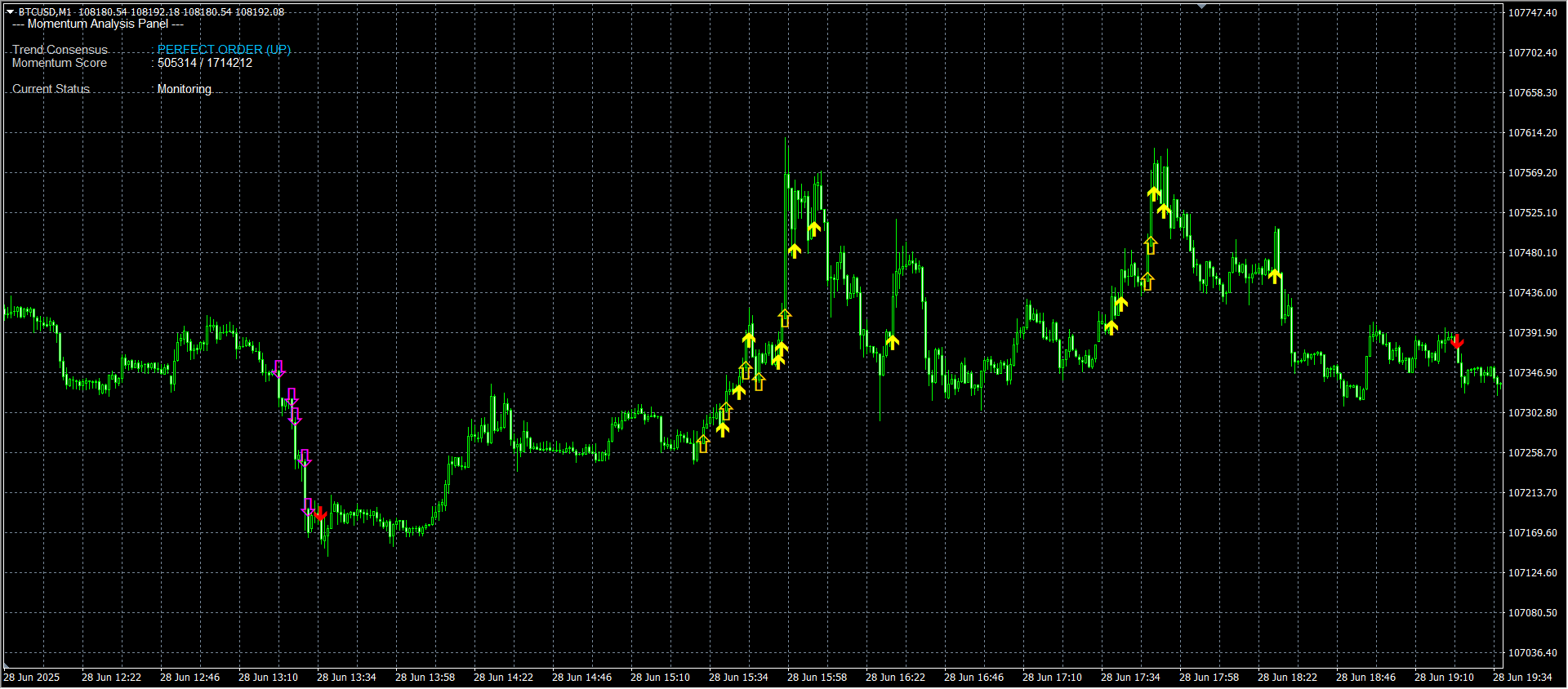Click price label 107391.90
This screenshot has width=1568, height=689.
1532,333
